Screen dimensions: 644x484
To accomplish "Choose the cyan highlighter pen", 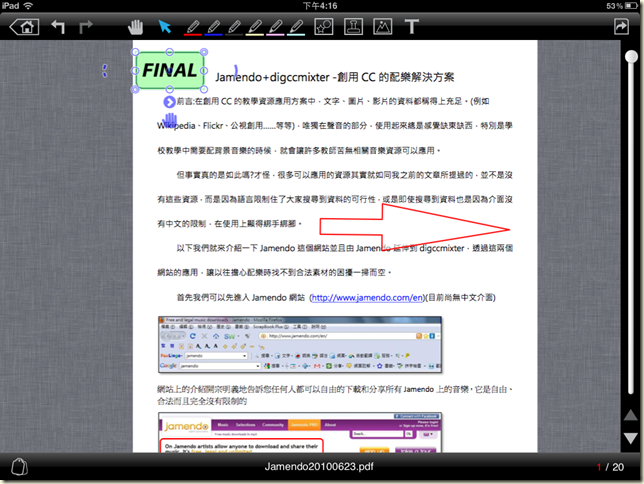I will (x=296, y=28).
